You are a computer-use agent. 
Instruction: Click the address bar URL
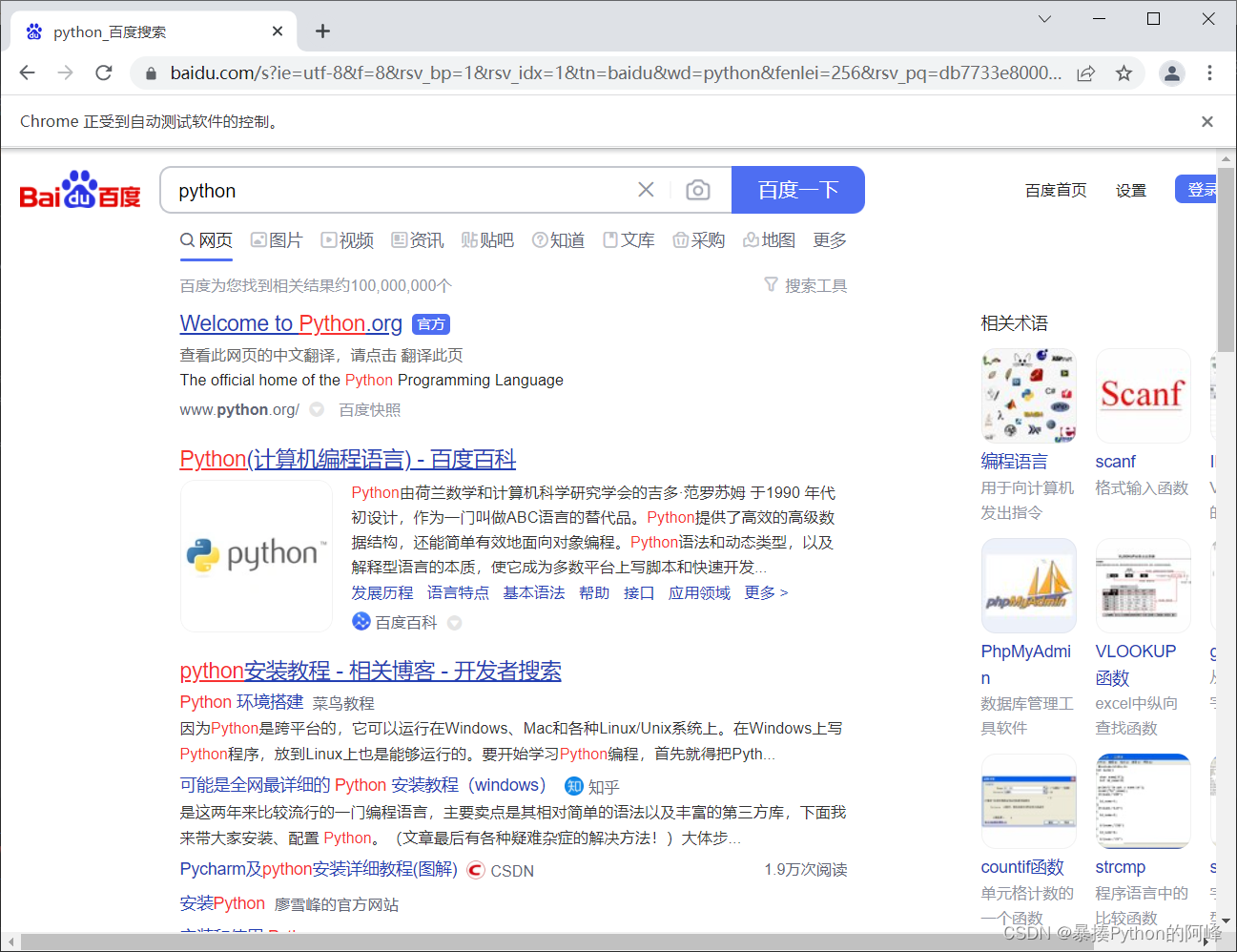click(616, 73)
